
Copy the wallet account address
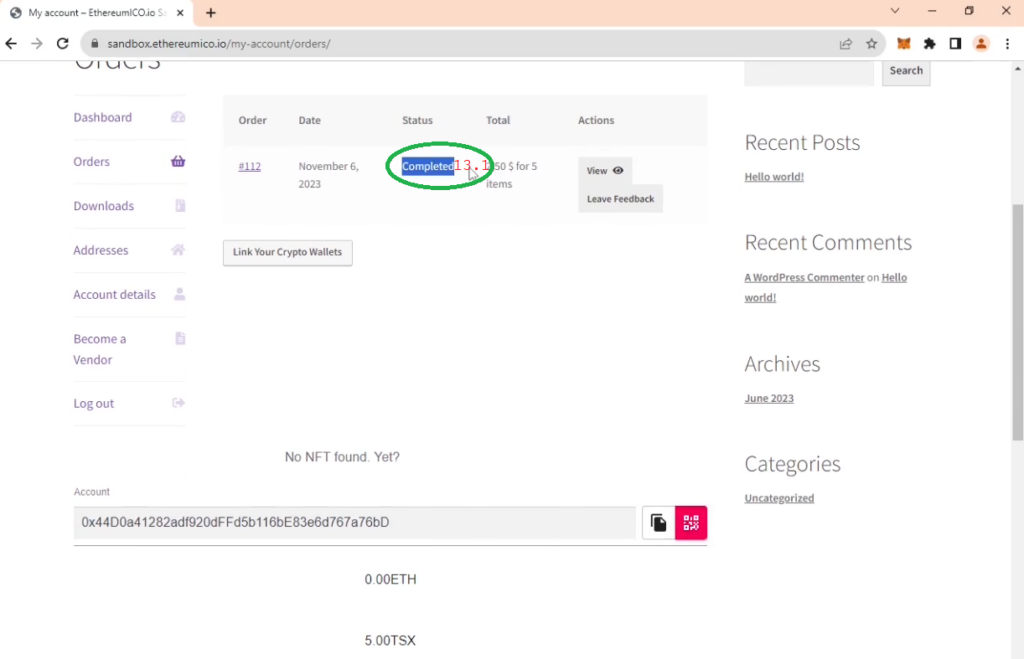(658, 523)
